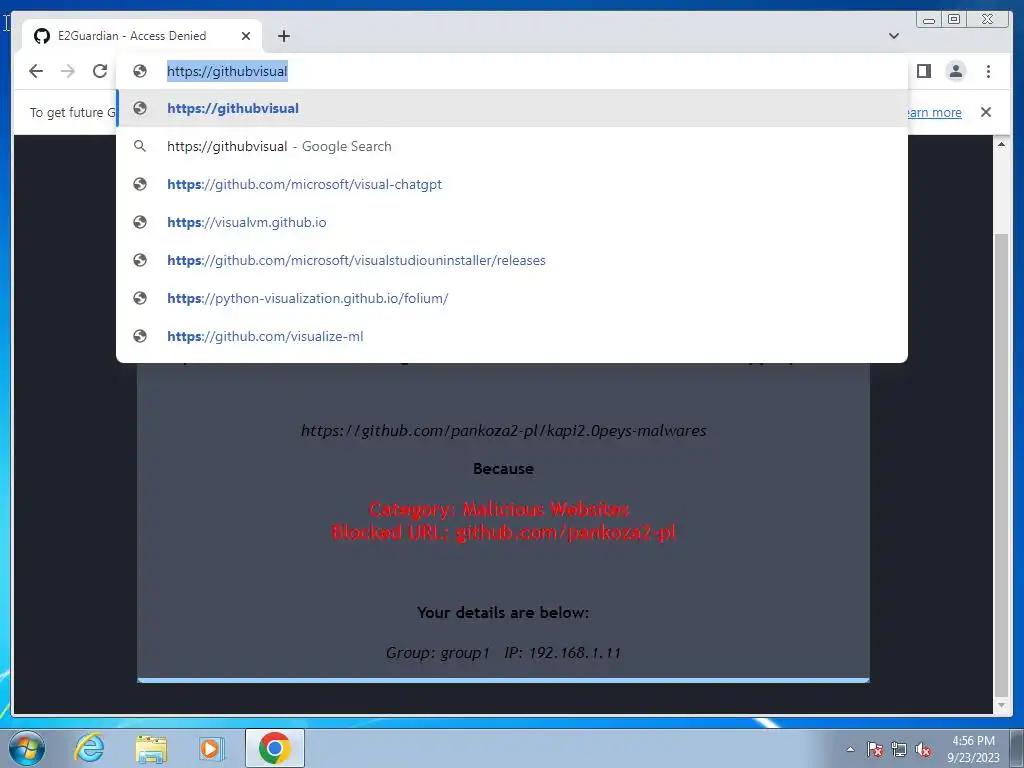This screenshot has width=1024, height=768.
Task: Click the page scrollbar down arrow
Action: tap(1001, 705)
